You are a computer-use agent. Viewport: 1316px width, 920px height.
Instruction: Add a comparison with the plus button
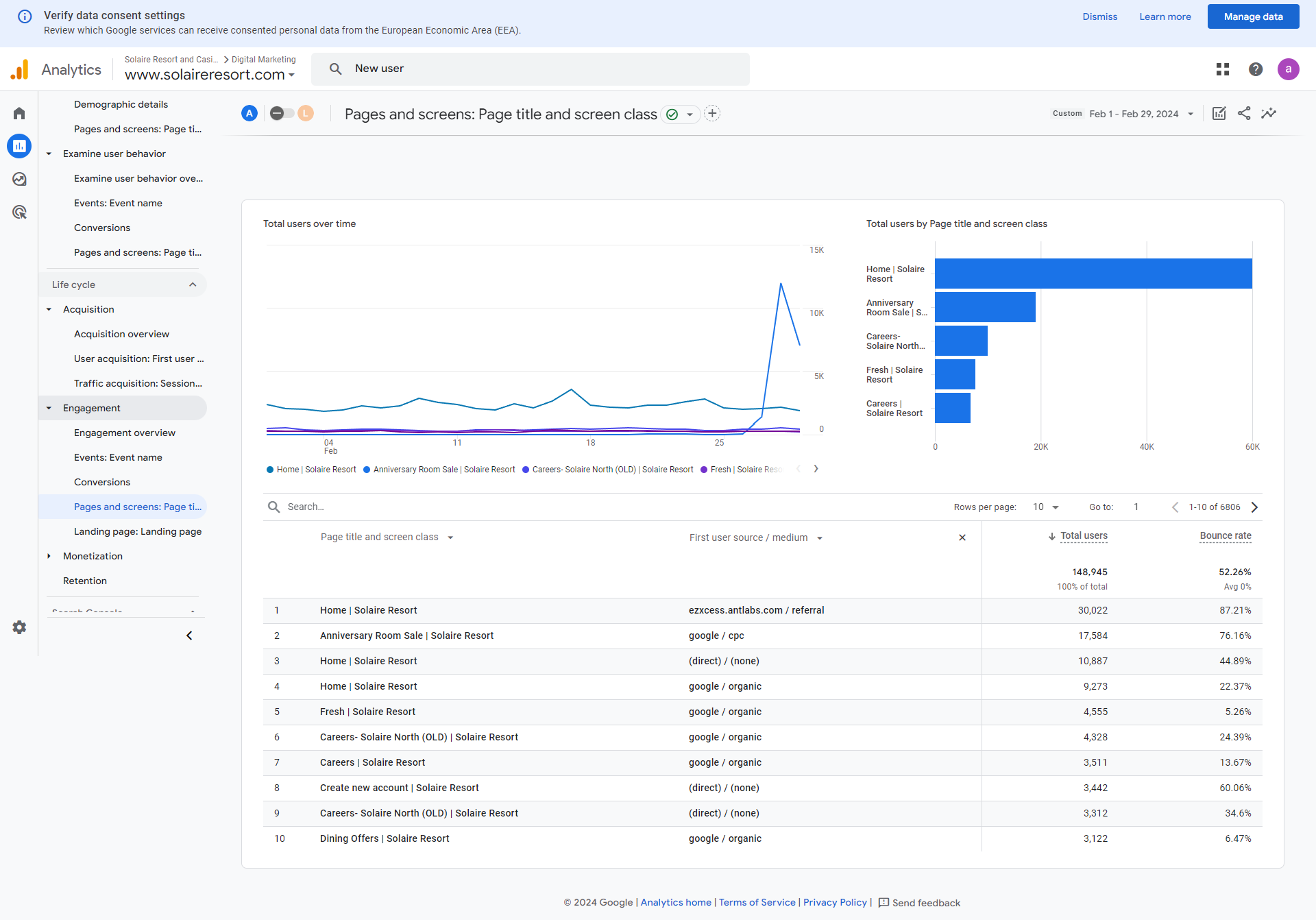click(713, 114)
